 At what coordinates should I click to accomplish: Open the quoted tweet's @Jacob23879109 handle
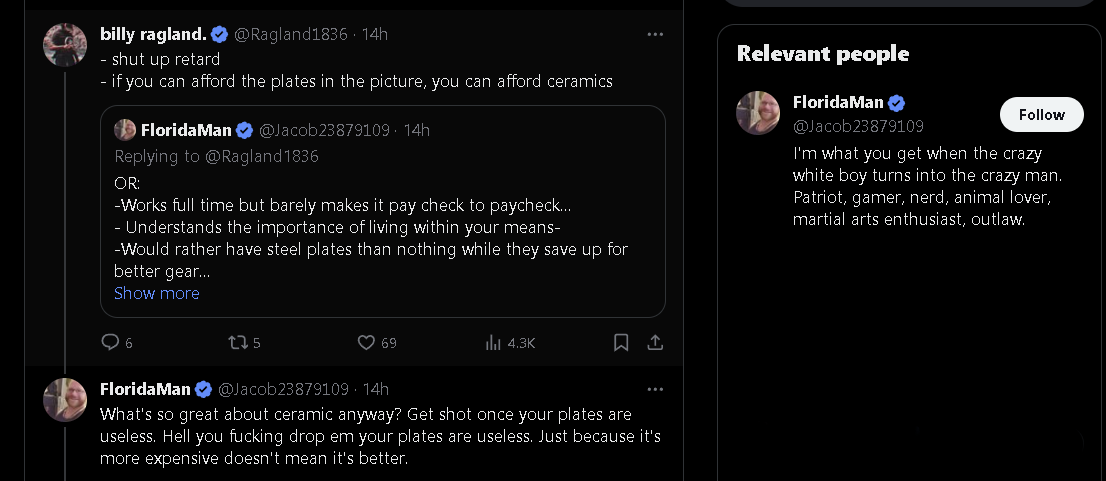(324, 130)
